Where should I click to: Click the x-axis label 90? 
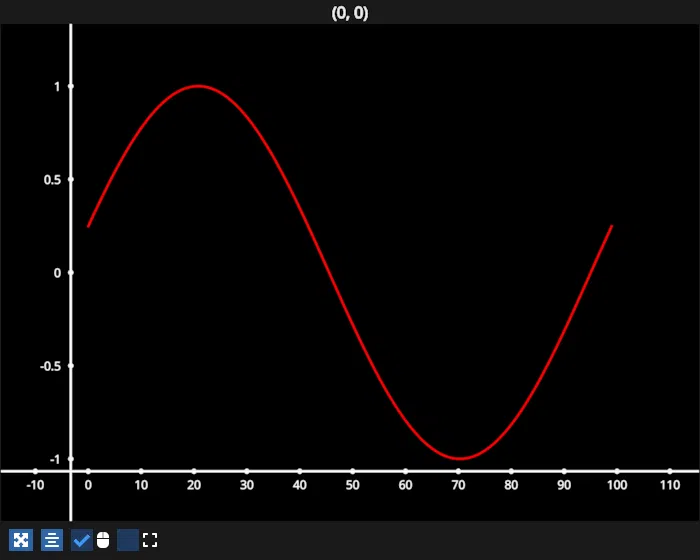[564, 485]
